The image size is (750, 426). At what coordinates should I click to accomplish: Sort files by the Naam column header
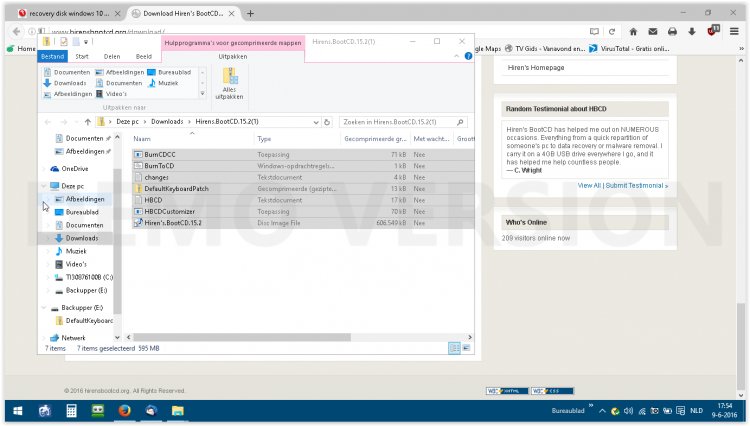coord(142,139)
